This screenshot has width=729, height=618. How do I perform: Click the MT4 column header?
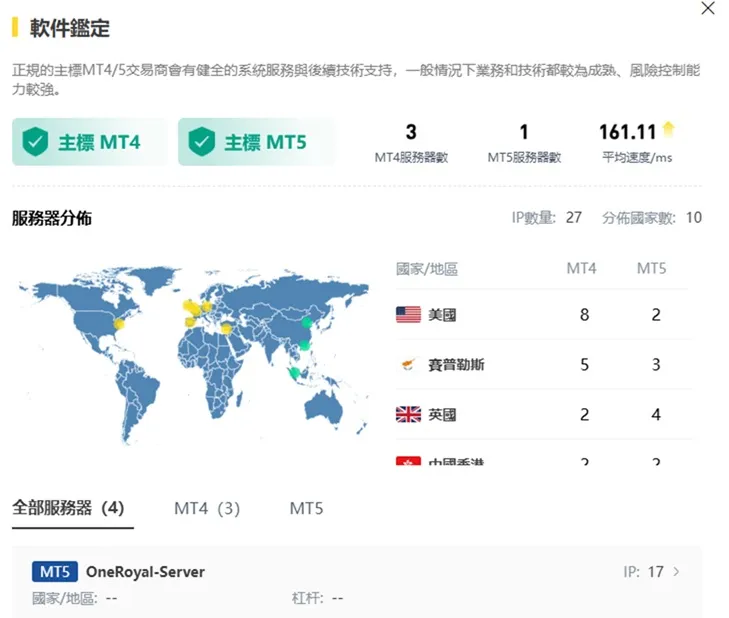pos(581,268)
